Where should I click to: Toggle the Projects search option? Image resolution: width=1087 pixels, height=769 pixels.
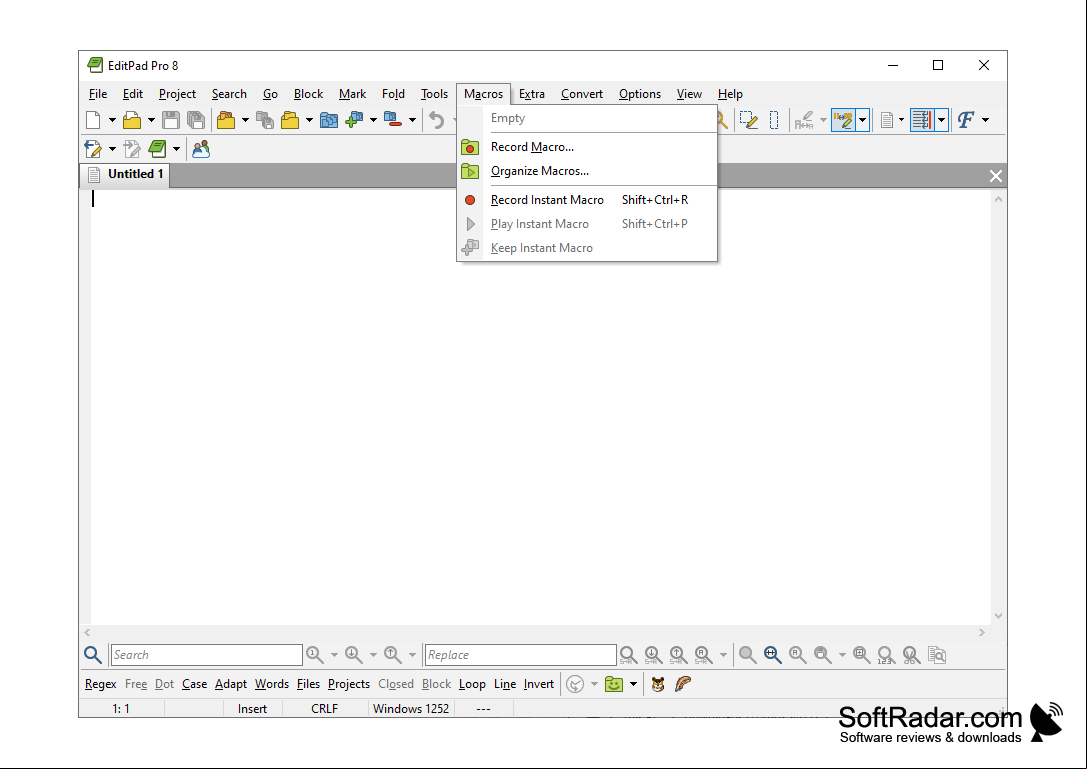point(349,684)
